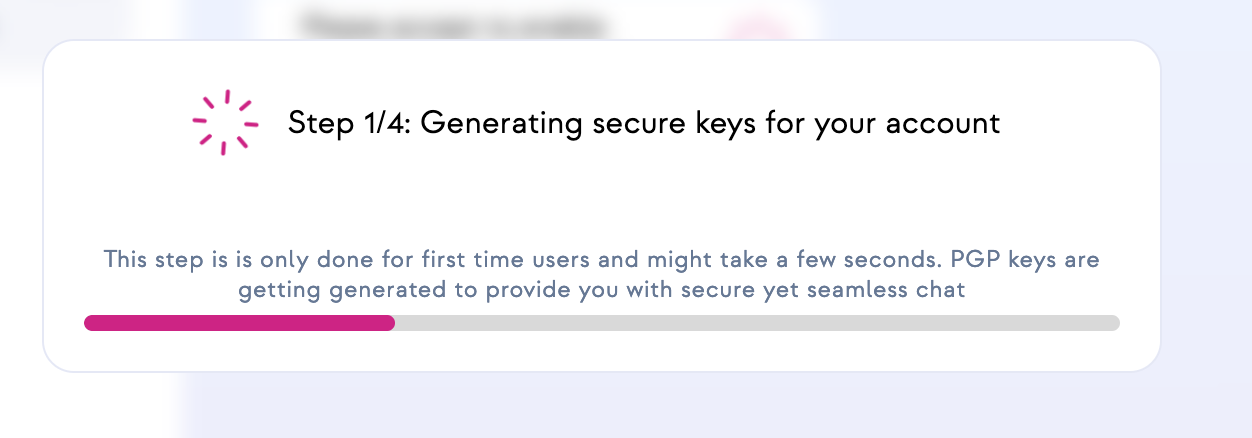Click the blurred text above the dialog
Image resolution: width=1252 pixels, height=438 pixels.
click(453, 22)
